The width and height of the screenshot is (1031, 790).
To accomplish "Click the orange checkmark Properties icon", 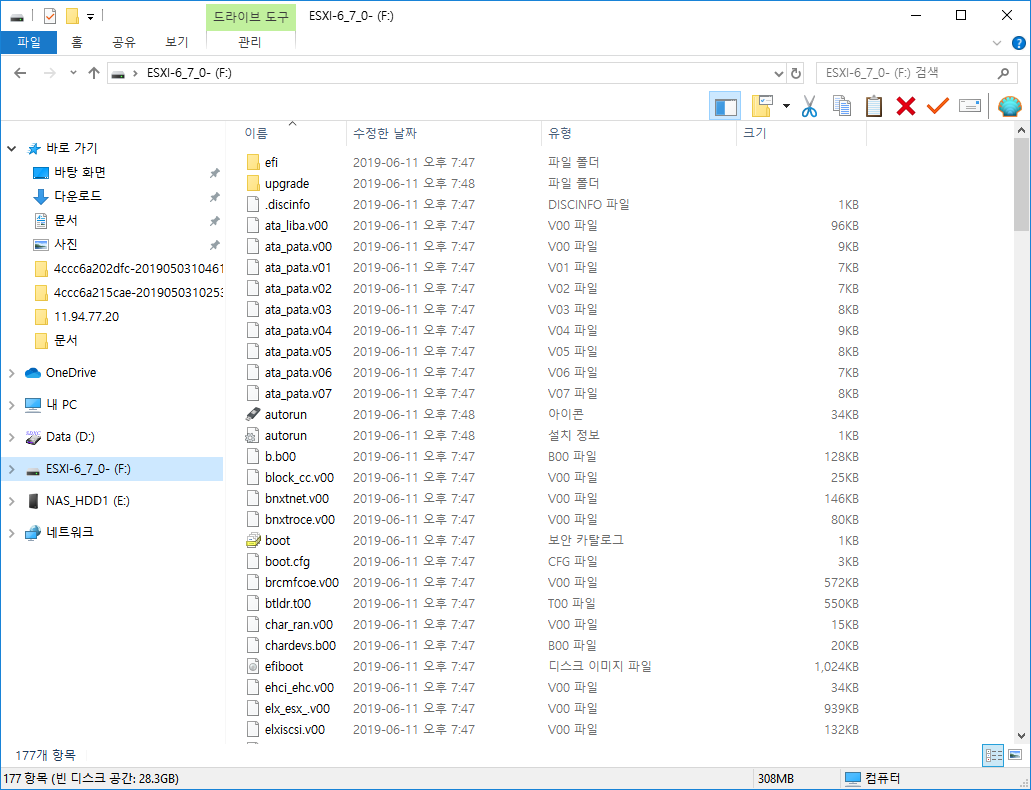I will pos(938,106).
